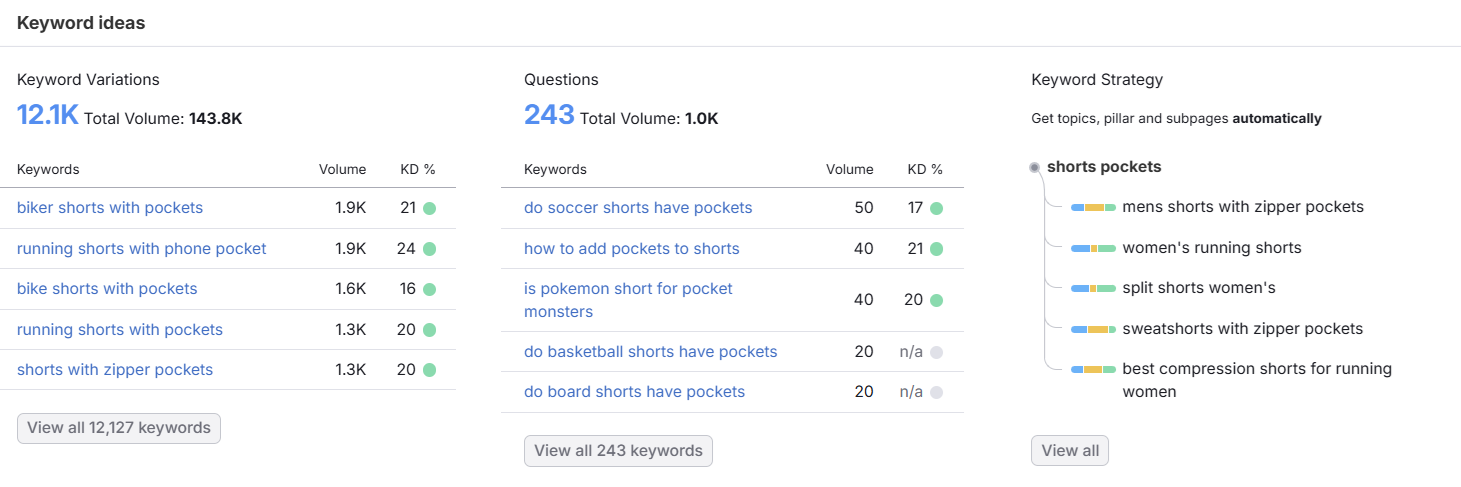Image resolution: width=1461 pixels, height=487 pixels.
Task: Select 'women's running shorts' subtopic
Action: click(x=1212, y=248)
